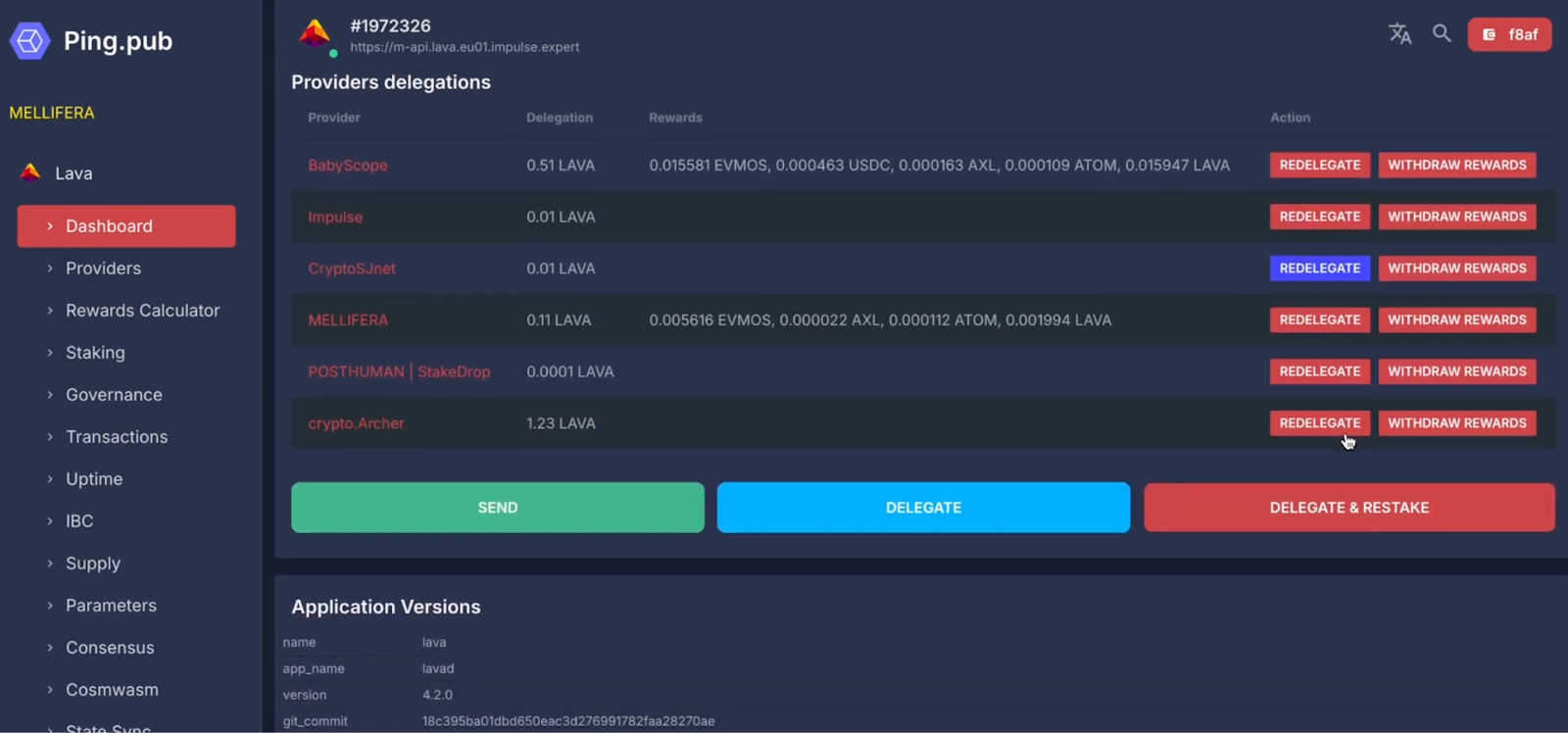Screen dimensions: 1568x733
Task: Click the blue Redelegate button for CryptoSJnet
Action: [x=1320, y=269]
